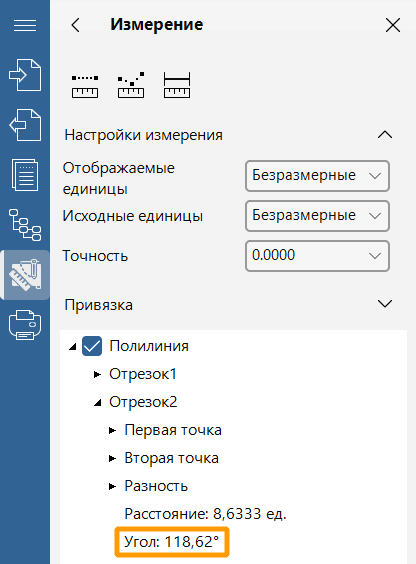
Task: Open the hamburger menu in sidebar
Action: click(25, 26)
